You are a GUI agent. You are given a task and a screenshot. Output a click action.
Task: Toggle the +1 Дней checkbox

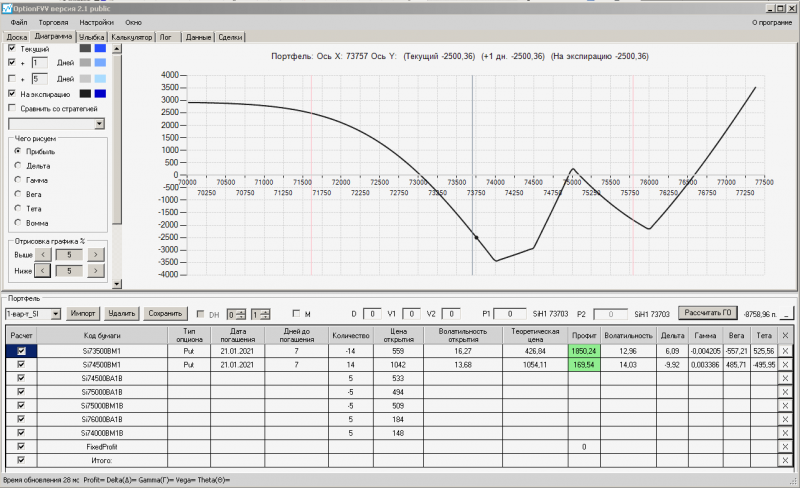[x=12, y=62]
